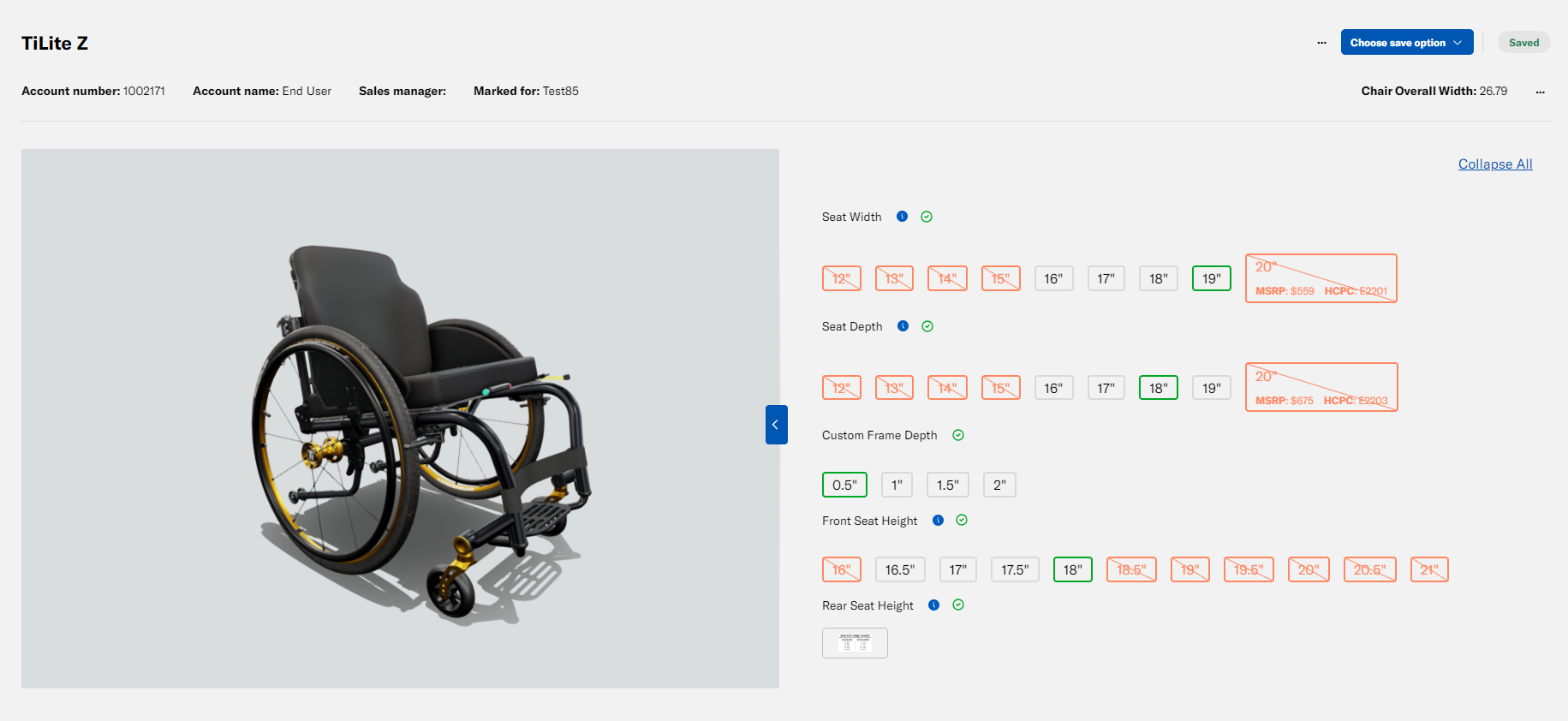Select disabled Seat Depth 13" option
Screen dimensions: 1568x721
(x=894, y=388)
